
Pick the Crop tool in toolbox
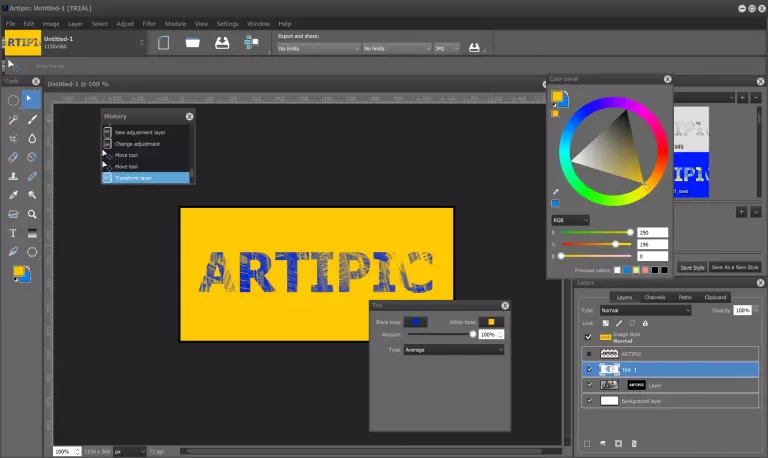coord(13,138)
